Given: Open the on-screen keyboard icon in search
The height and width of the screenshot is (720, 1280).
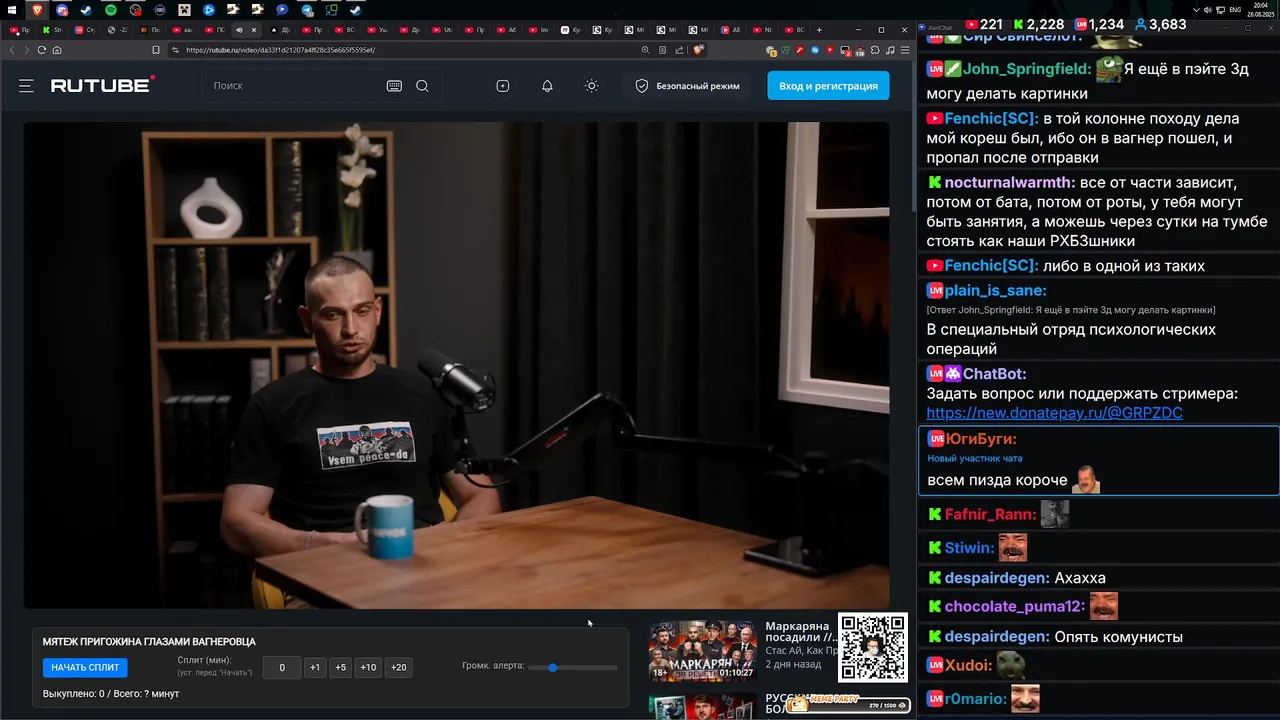Looking at the screenshot, I should pyautogui.click(x=394, y=86).
